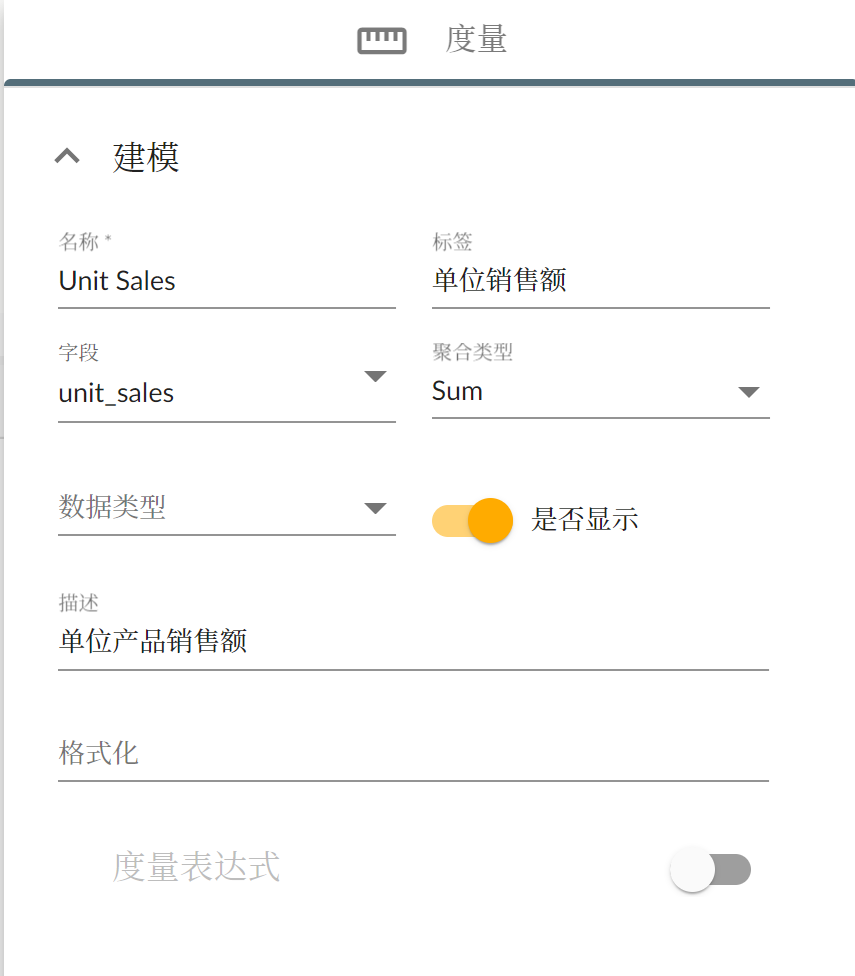Viewport: 855px width, 976px height.
Task: Click the small 聚合类型 caption label
Action: [x=473, y=352]
